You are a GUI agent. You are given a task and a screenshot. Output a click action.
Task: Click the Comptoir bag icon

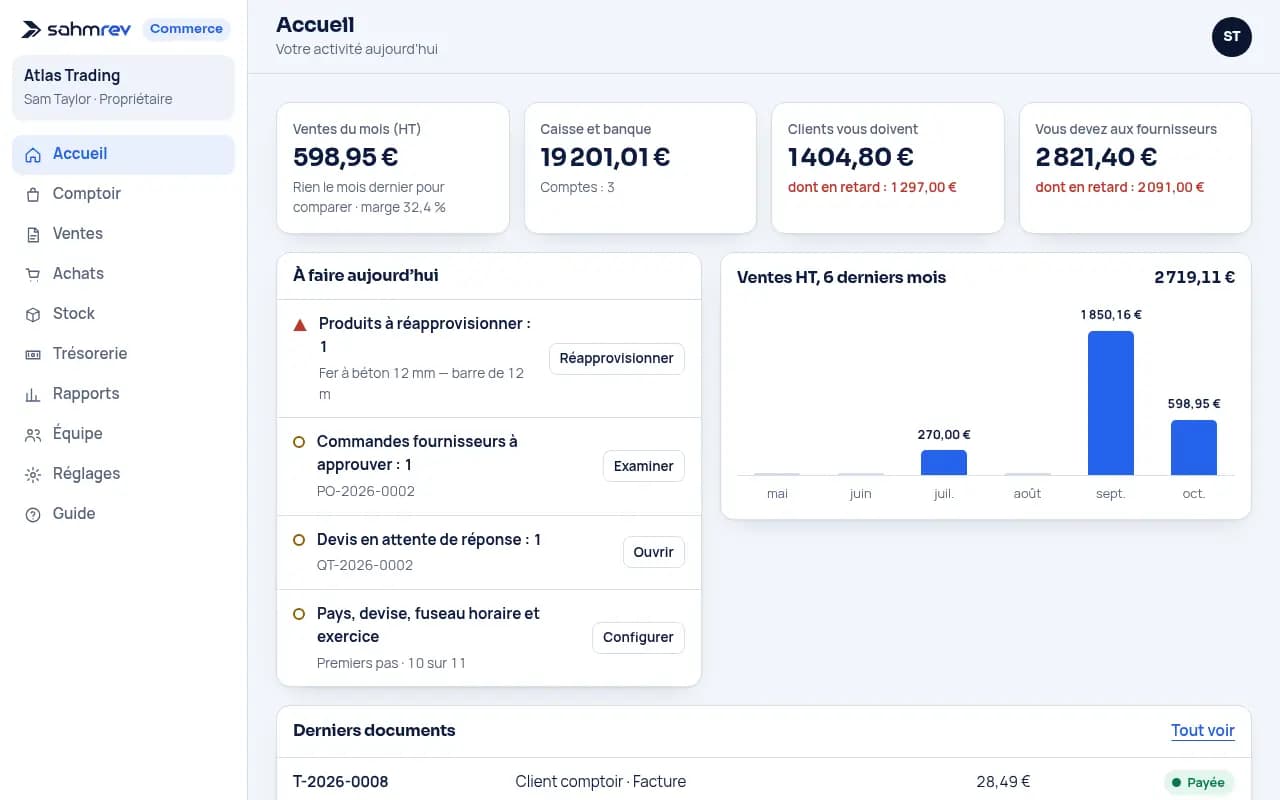(33, 194)
